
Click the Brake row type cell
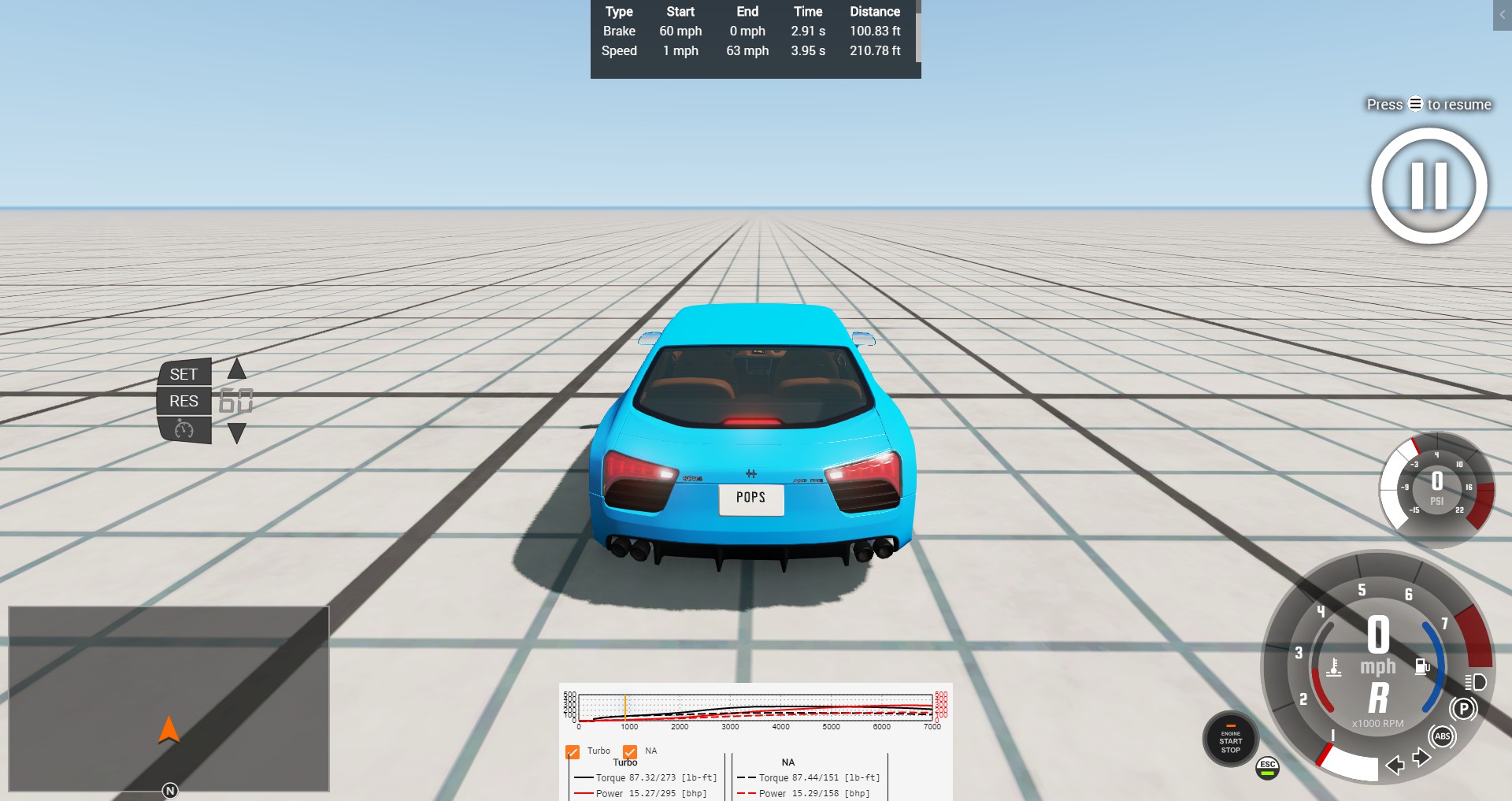click(619, 31)
